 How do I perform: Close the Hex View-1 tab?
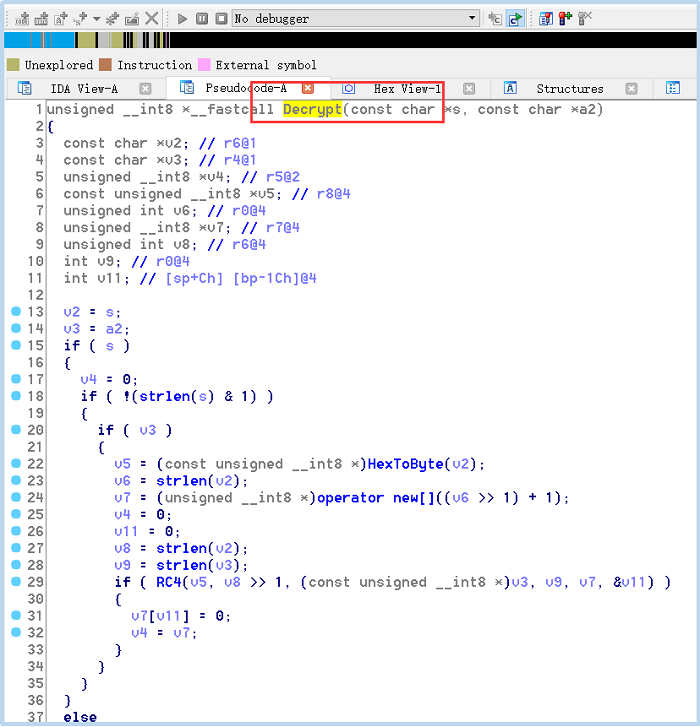(x=469, y=89)
